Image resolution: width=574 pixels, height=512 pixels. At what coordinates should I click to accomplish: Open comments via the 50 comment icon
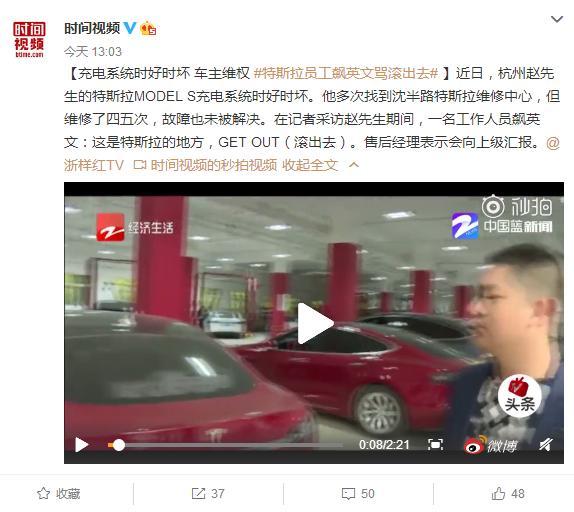(358, 493)
